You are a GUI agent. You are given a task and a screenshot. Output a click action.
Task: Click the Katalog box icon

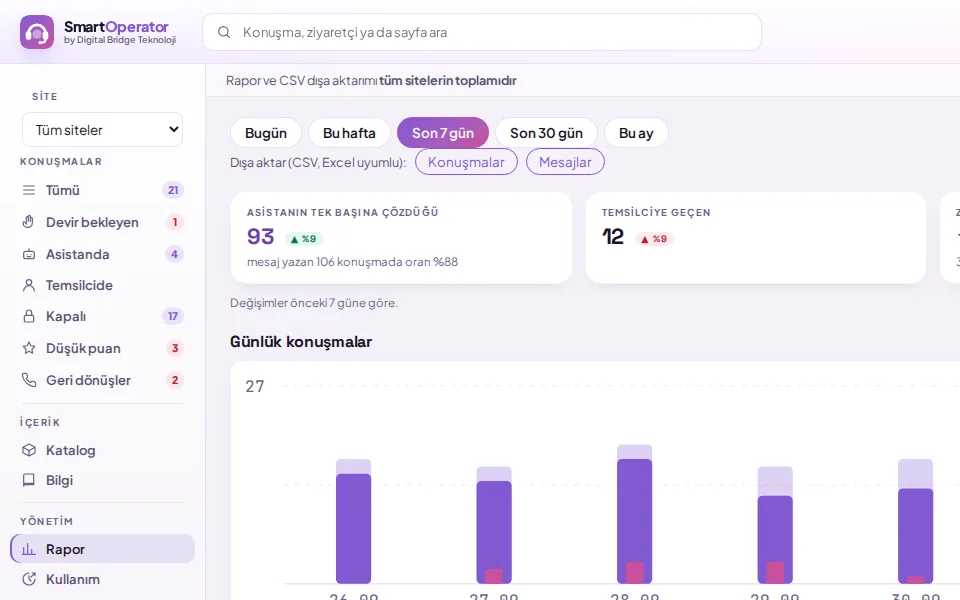coord(29,450)
